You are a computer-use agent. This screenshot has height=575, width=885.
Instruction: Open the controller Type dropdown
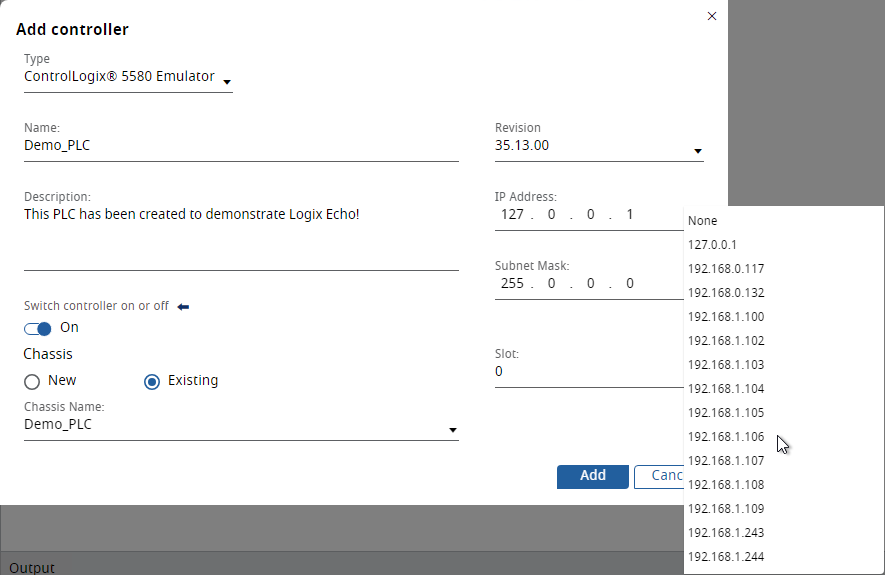pyautogui.click(x=128, y=77)
